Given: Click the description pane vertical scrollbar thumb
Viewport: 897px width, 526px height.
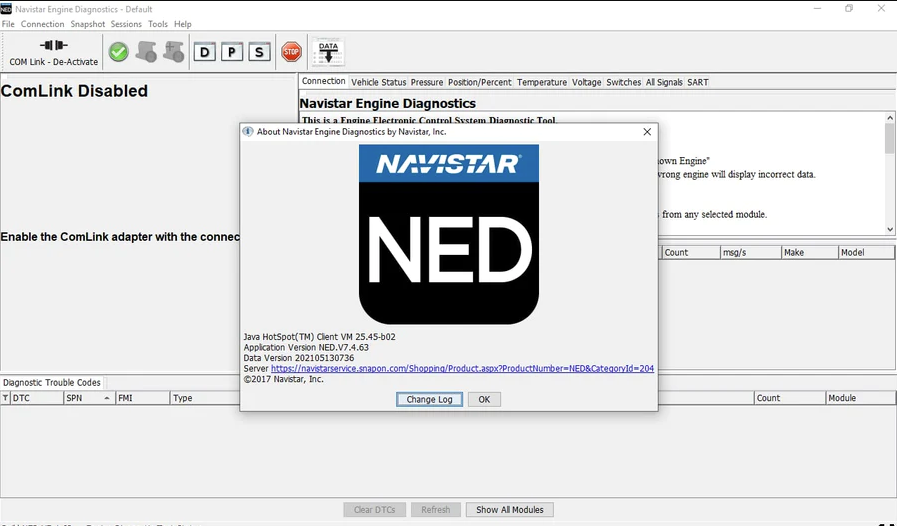Looking at the screenshot, I should point(890,139).
